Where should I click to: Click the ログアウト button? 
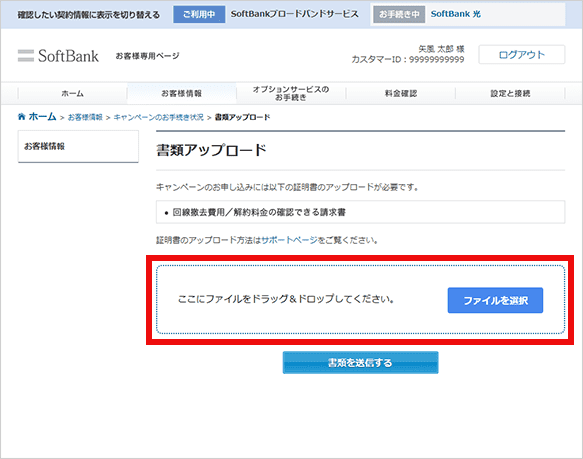click(522, 55)
